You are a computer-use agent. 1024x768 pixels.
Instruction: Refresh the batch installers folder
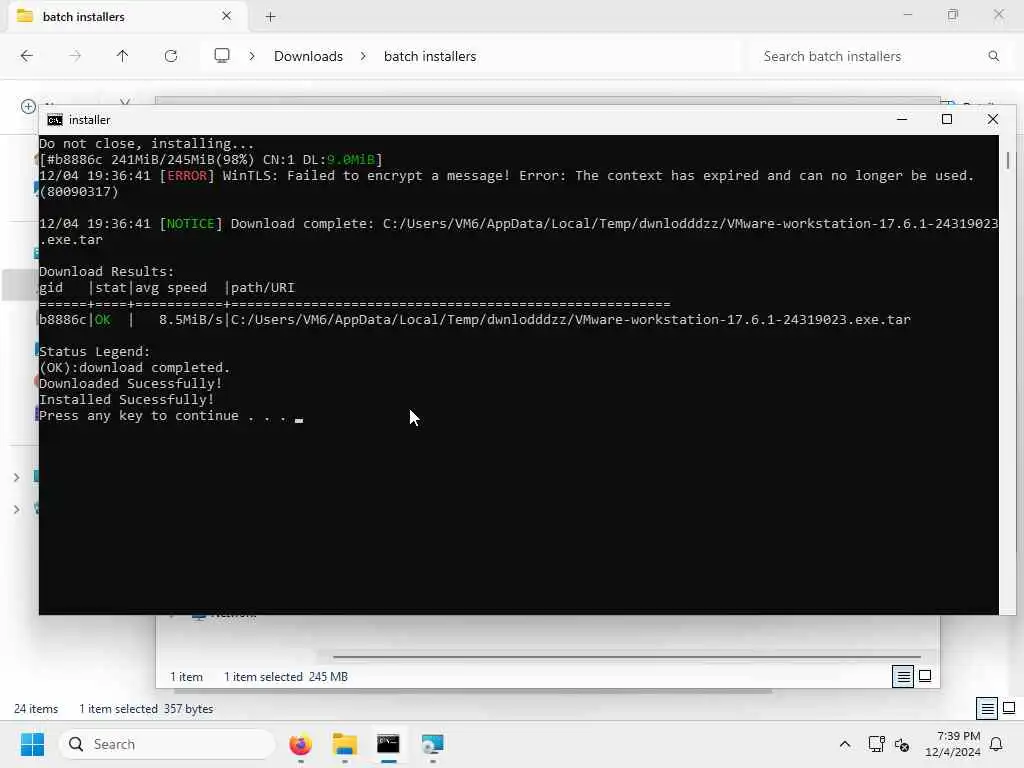tap(171, 56)
